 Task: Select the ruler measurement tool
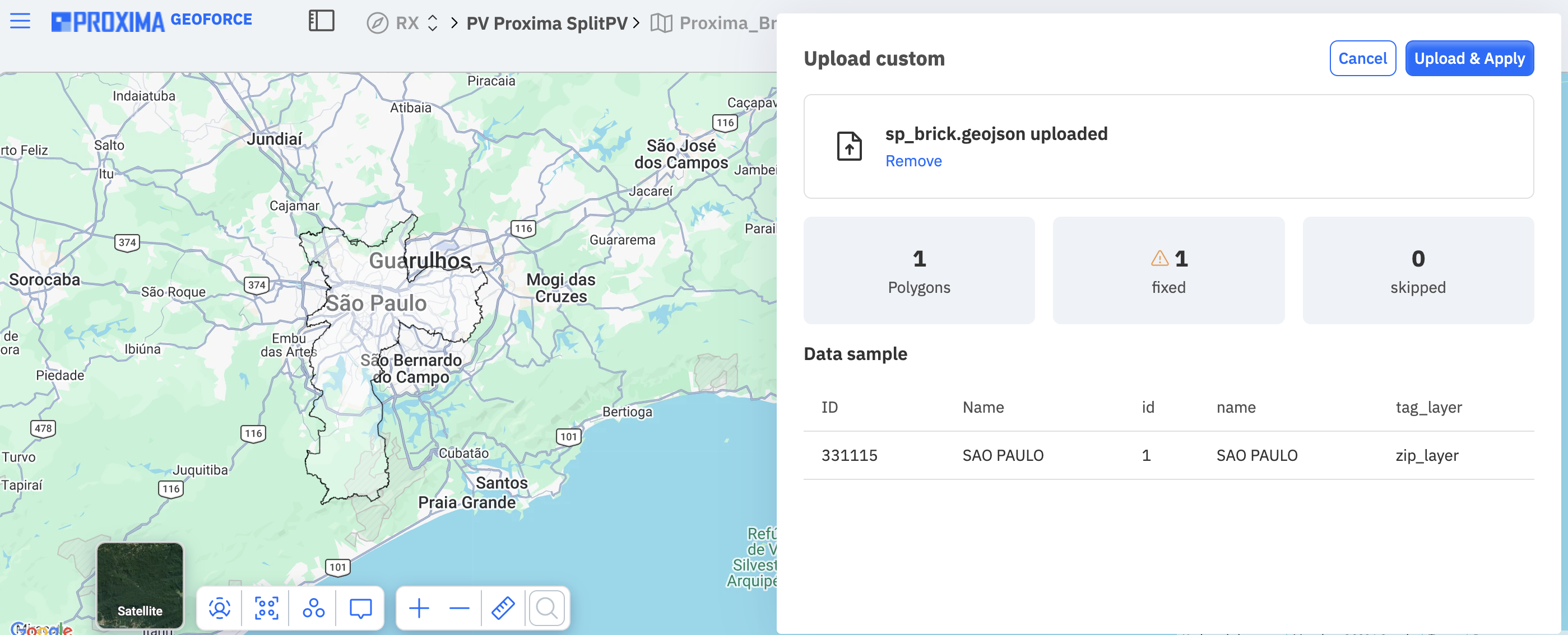(503, 608)
